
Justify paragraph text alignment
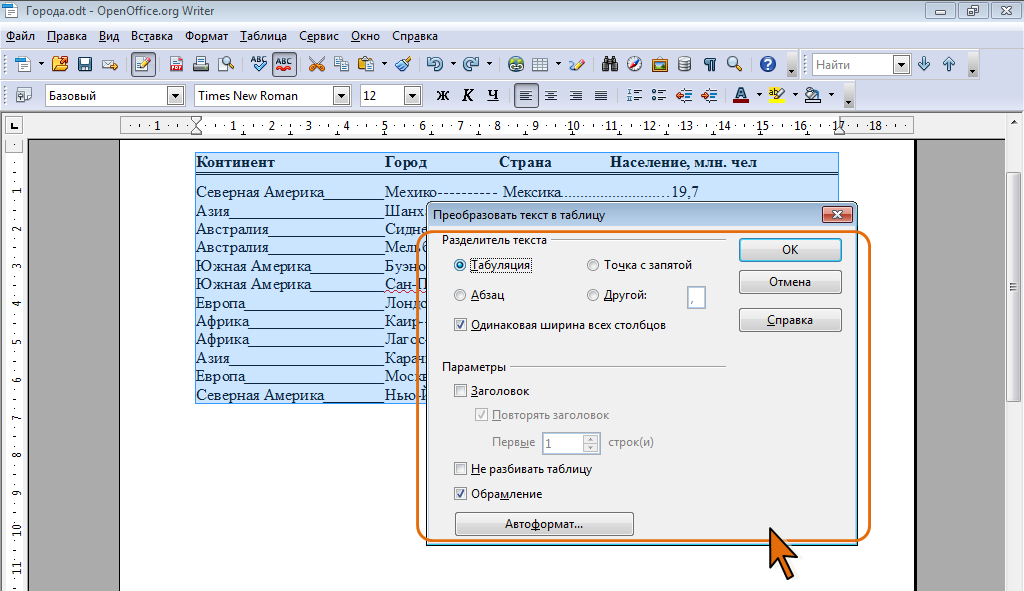pyautogui.click(x=601, y=96)
